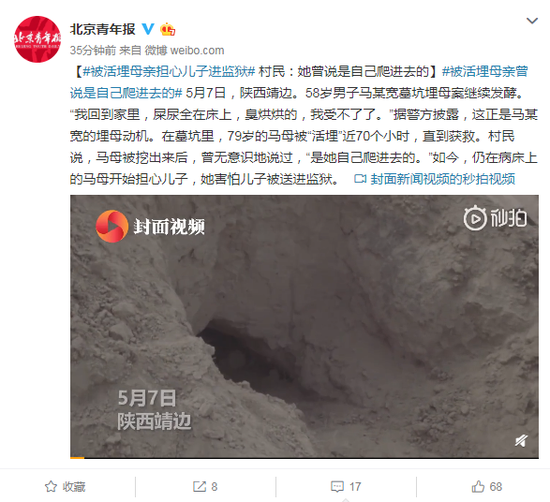Screen dimensions: 550x502
Task: Repost the post showing 8 forwards
Action: 205,487
